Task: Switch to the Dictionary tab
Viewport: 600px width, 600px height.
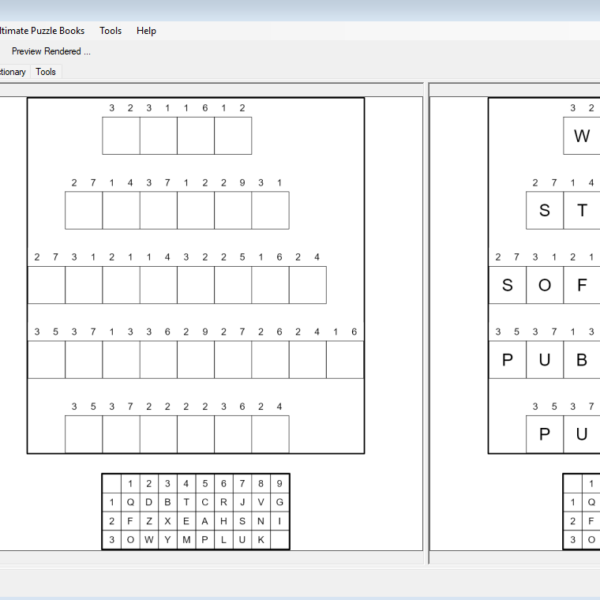Action: pos(12,72)
